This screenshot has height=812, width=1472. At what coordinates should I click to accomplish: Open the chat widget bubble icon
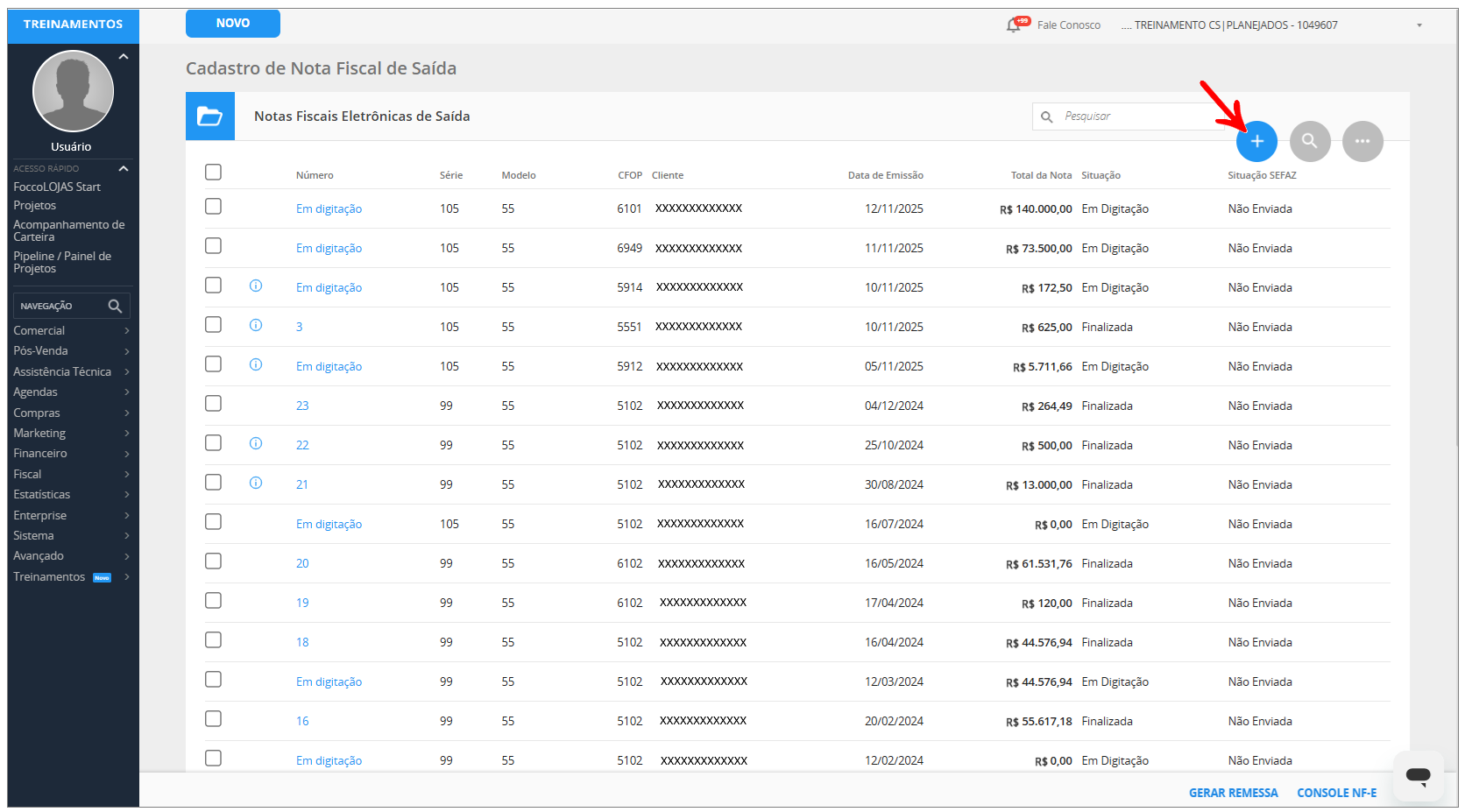tap(1418, 774)
